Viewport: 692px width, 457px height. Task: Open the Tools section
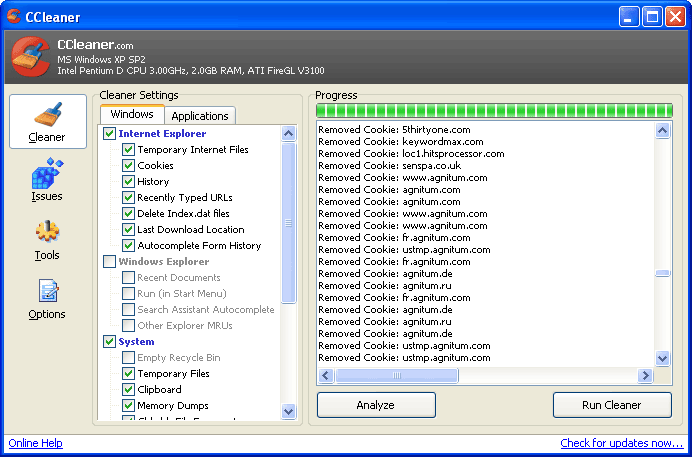click(47, 240)
